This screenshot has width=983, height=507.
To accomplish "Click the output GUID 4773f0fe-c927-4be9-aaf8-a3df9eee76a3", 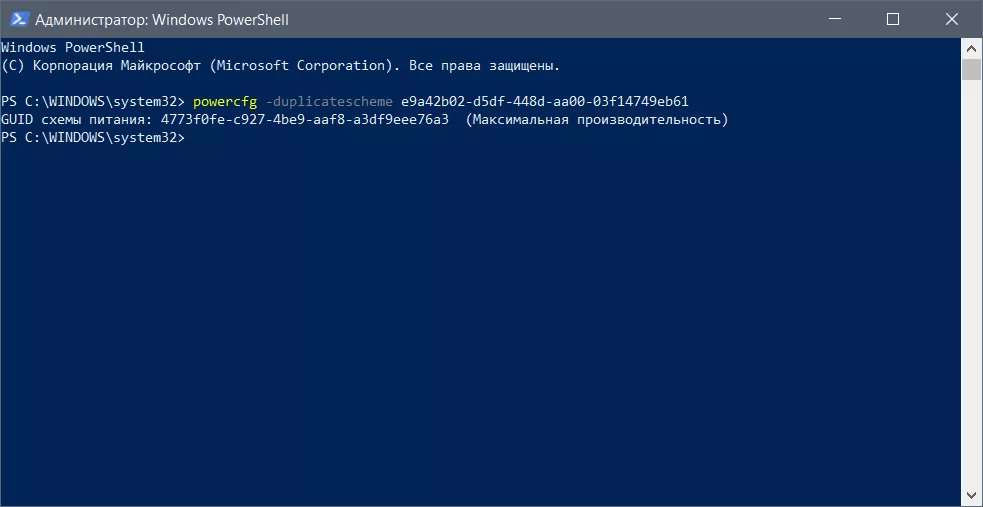I will pos(304,120).
